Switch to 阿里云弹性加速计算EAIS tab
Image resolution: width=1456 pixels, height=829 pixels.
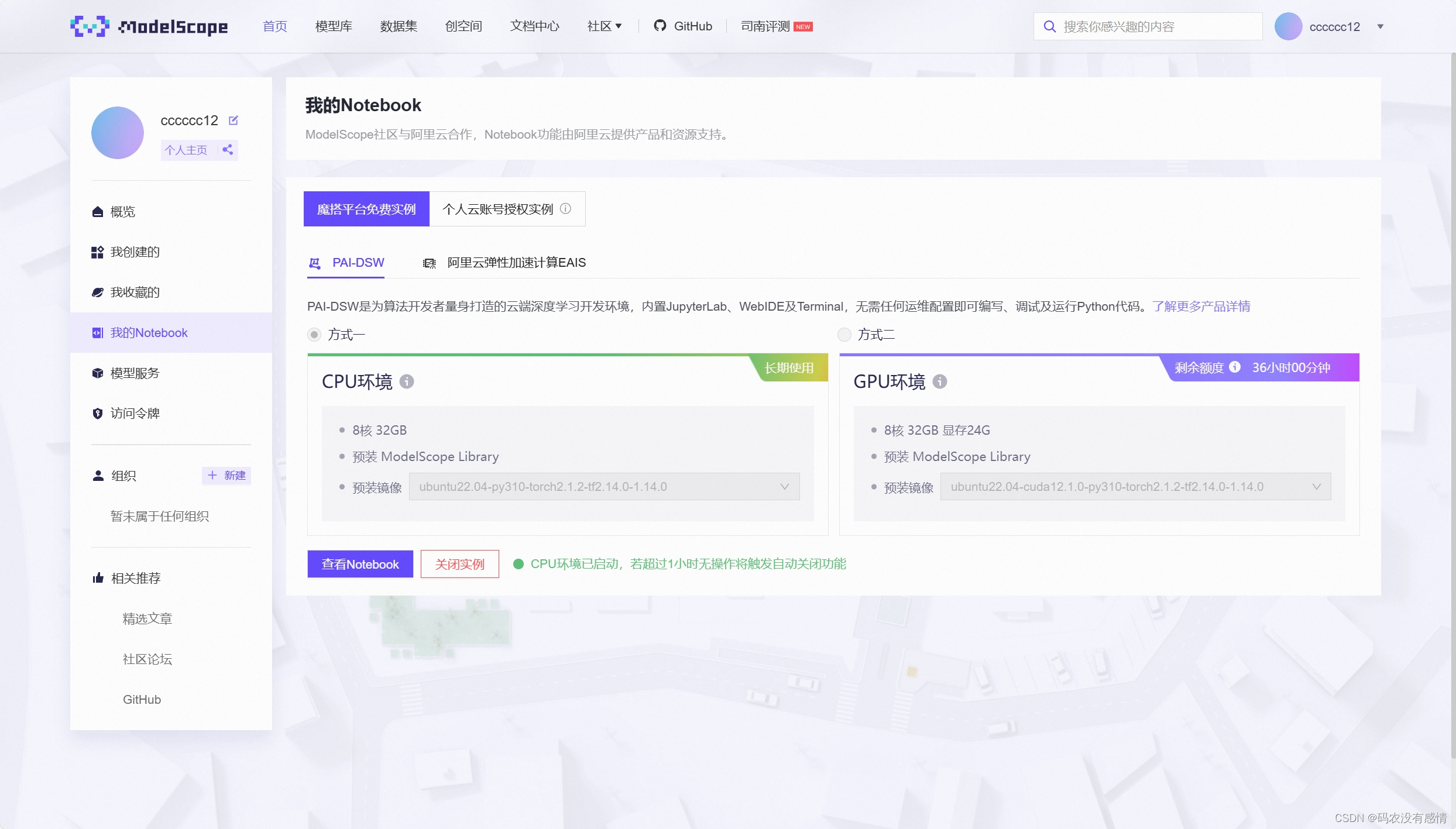(x=504, y=263)
